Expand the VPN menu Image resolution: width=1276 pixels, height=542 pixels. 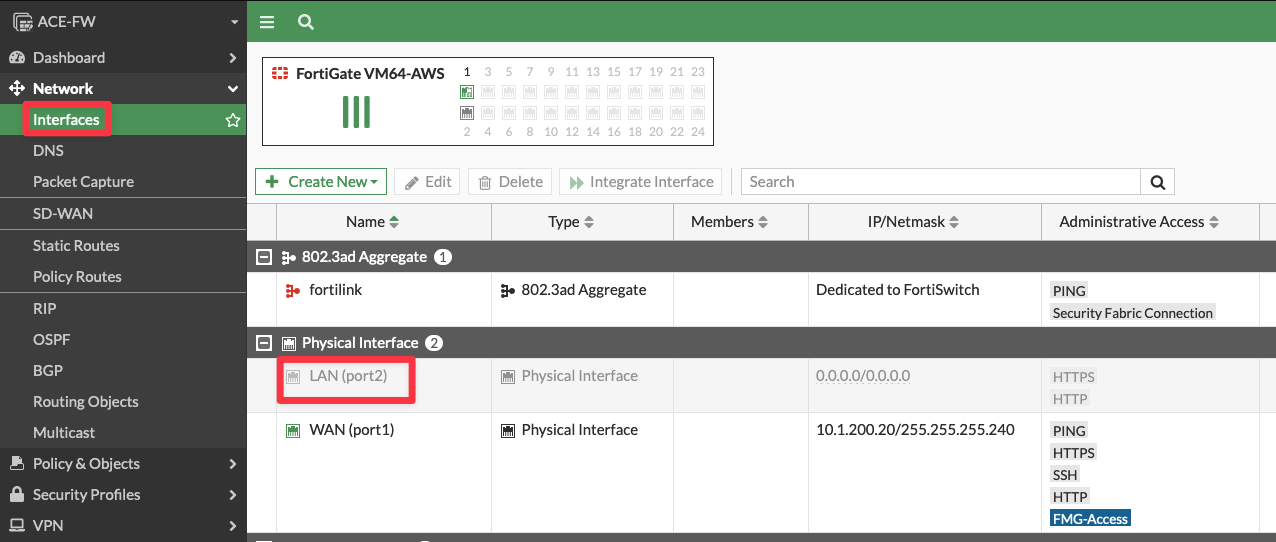coord(123,526)
